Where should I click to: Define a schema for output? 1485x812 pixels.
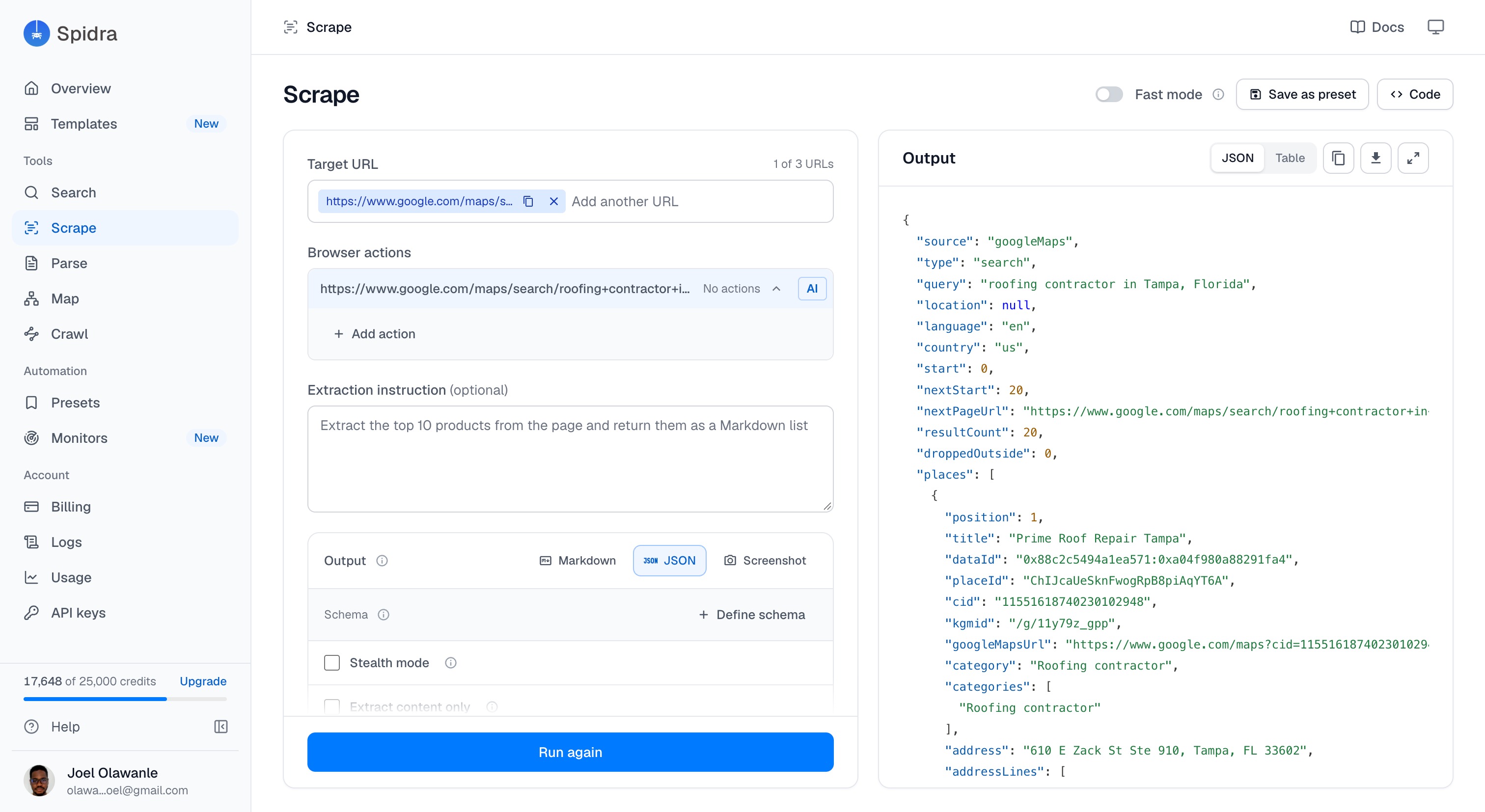click(x=752, y=615)
